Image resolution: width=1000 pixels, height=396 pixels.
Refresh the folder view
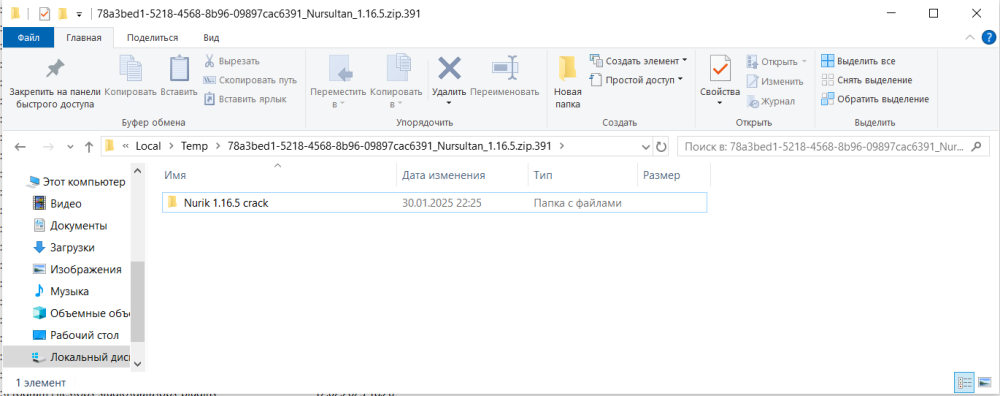tap(661, 147)
